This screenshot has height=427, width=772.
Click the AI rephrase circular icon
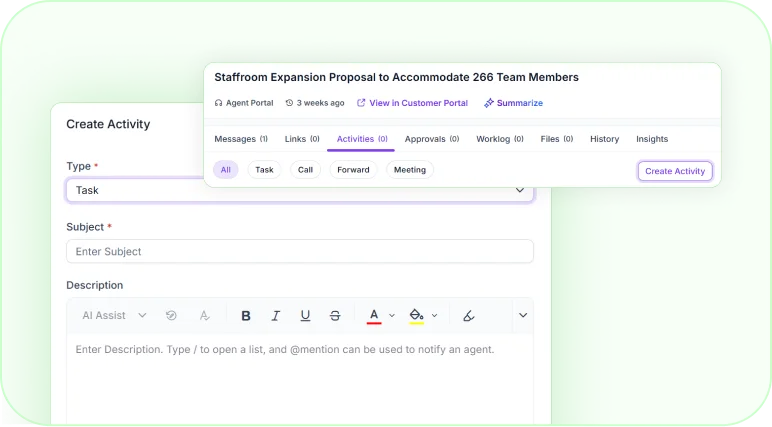(x=171, y=316)
